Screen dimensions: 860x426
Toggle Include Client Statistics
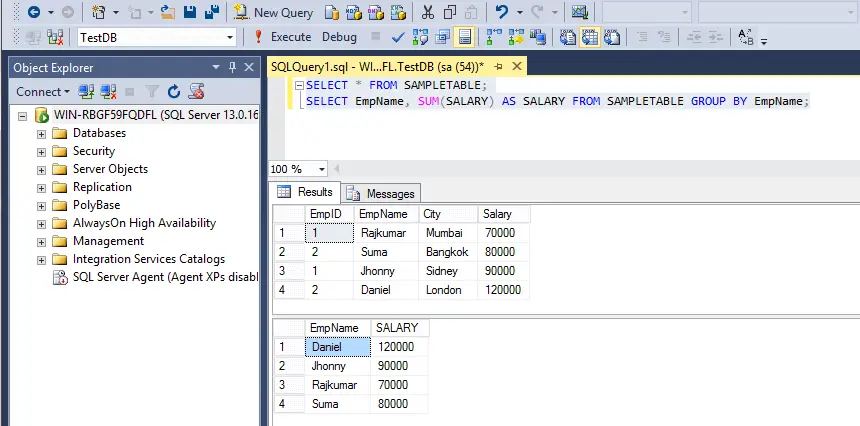[538, 37]
